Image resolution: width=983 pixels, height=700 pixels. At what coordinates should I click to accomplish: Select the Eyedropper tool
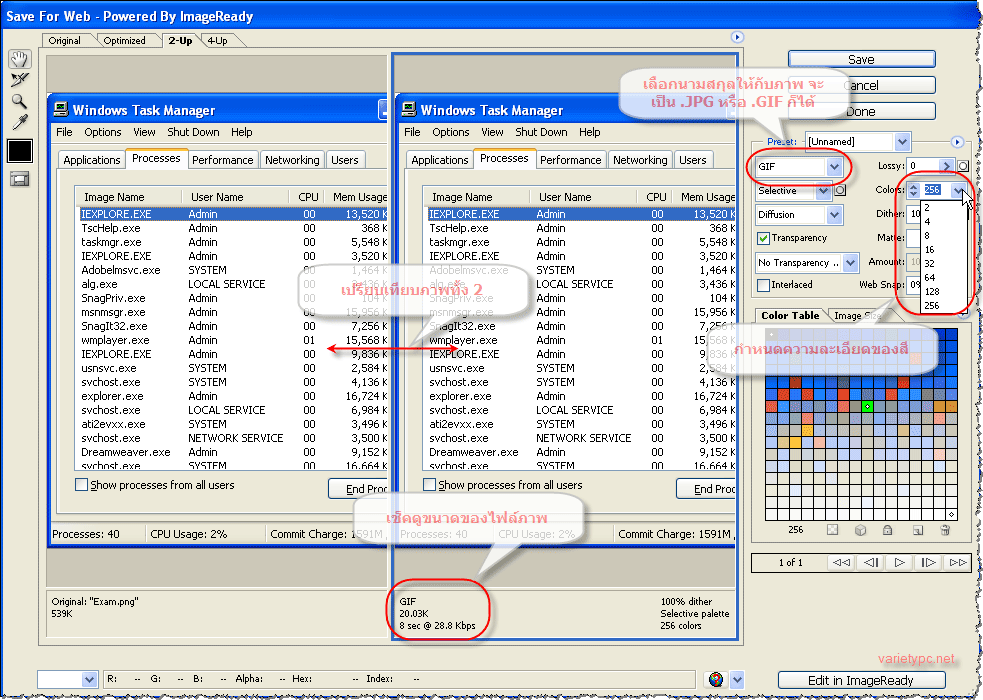(20, 122)
